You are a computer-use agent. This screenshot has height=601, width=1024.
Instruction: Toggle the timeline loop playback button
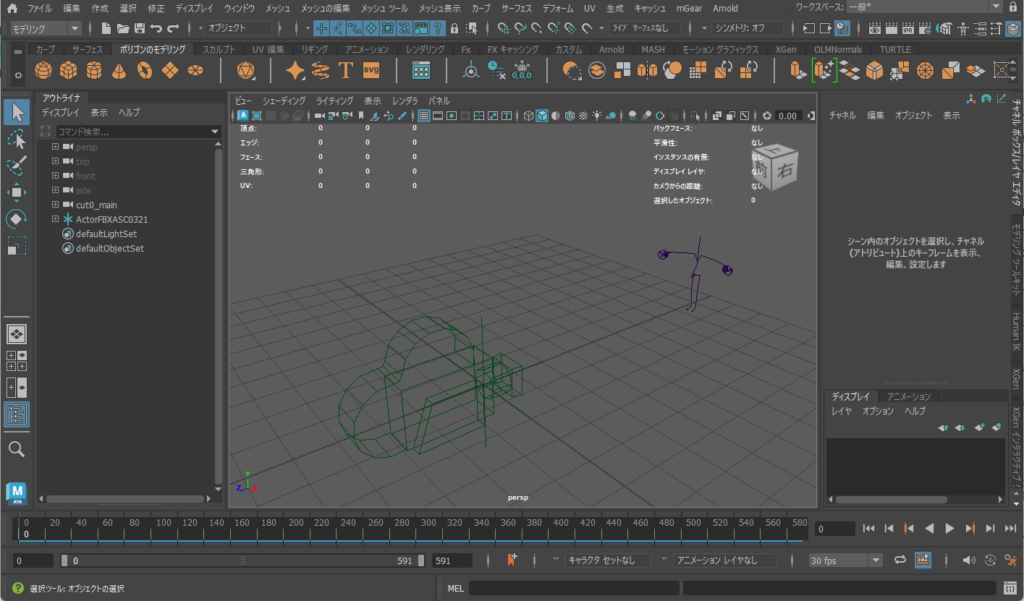[x=900, y=560]
